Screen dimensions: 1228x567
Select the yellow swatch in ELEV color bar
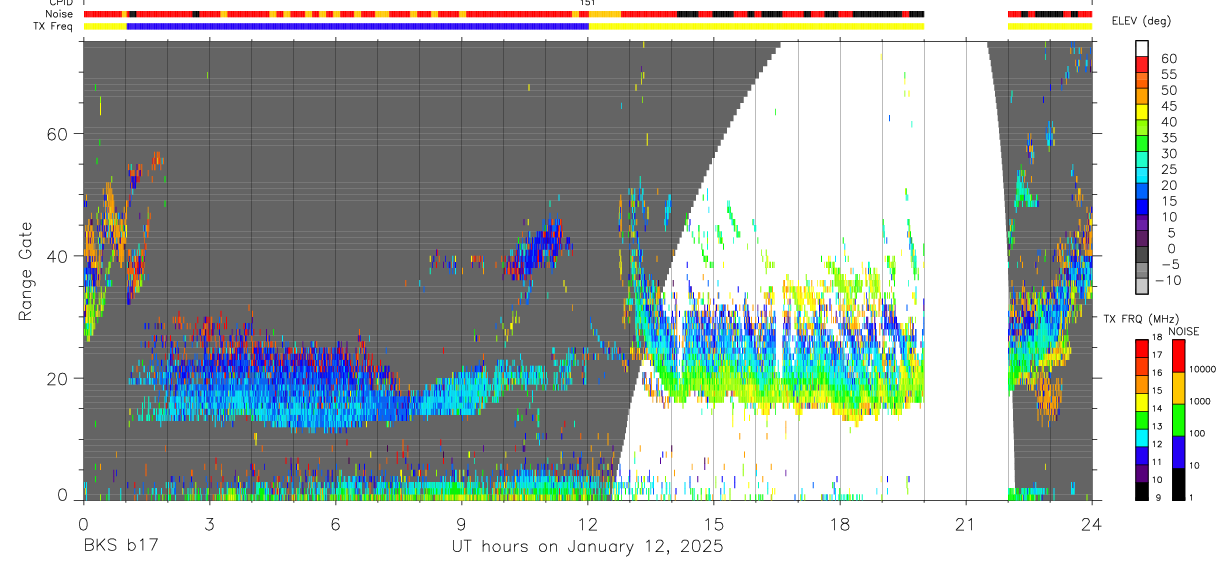click(x=1143, y=114)
